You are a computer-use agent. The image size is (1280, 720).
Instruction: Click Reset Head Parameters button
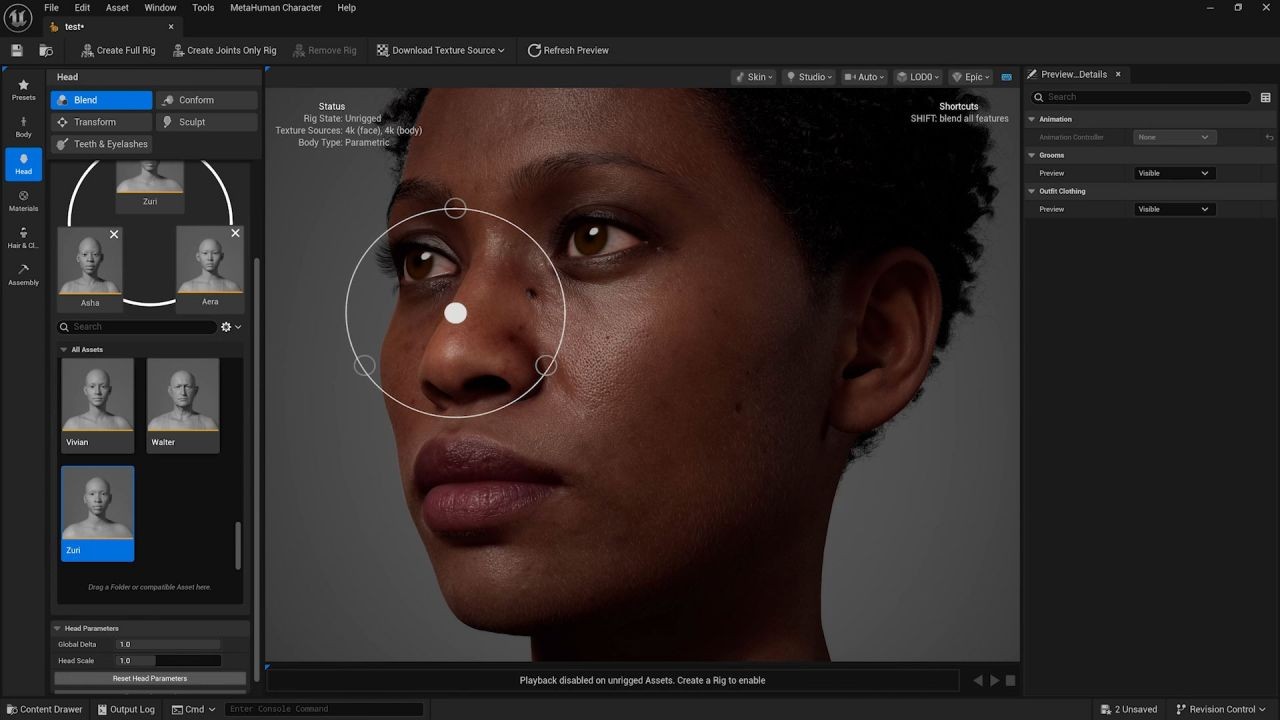pos(150,678)
